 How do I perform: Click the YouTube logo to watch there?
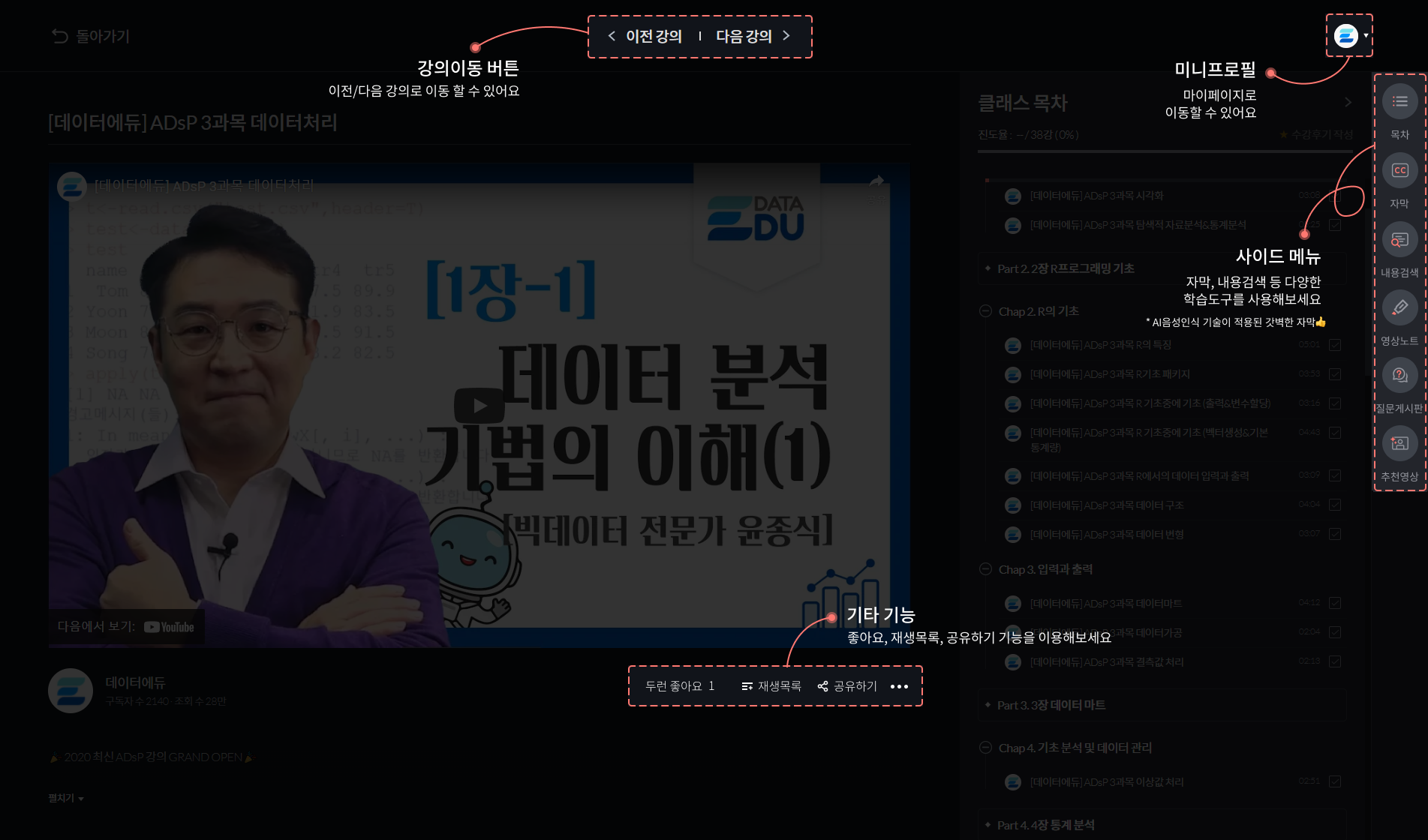pyautogui.click(x=169, y=627)
